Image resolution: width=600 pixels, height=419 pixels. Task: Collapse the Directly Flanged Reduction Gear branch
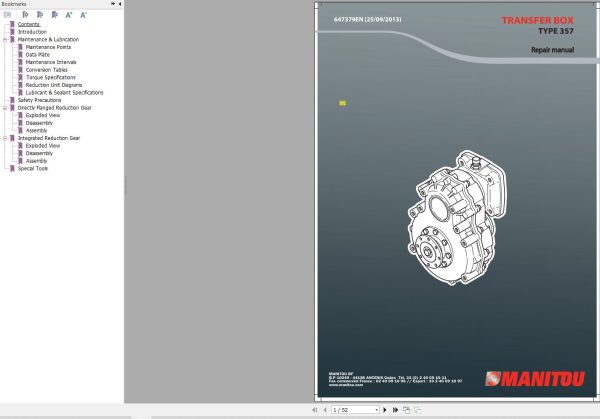click(x=5, y=108)
